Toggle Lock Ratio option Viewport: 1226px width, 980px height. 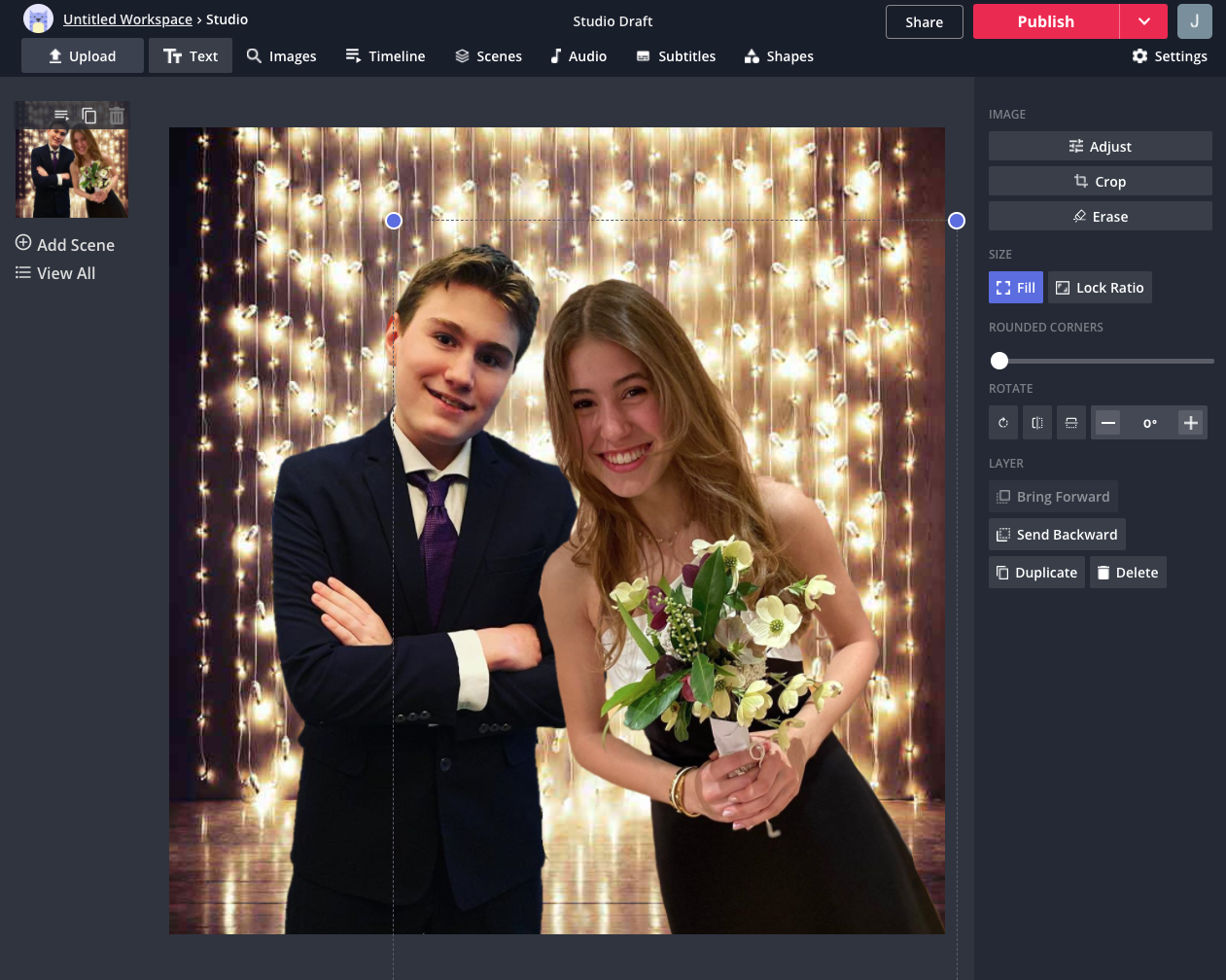[1100, 288]
